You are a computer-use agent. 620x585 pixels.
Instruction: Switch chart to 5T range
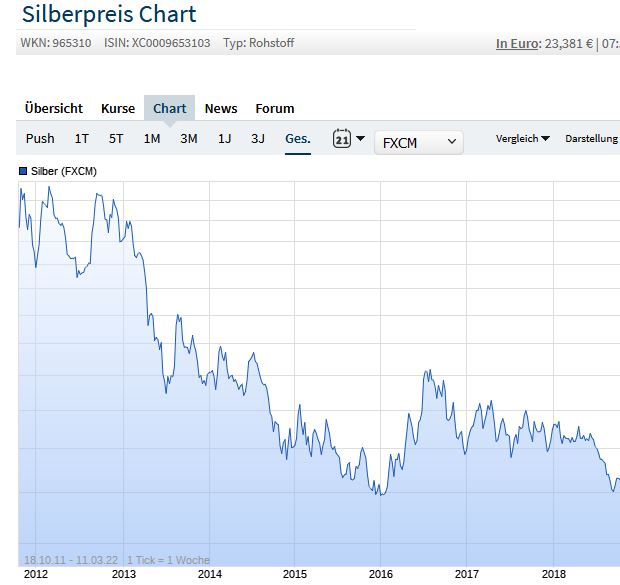pyautogui.click(x=117, y=139)
